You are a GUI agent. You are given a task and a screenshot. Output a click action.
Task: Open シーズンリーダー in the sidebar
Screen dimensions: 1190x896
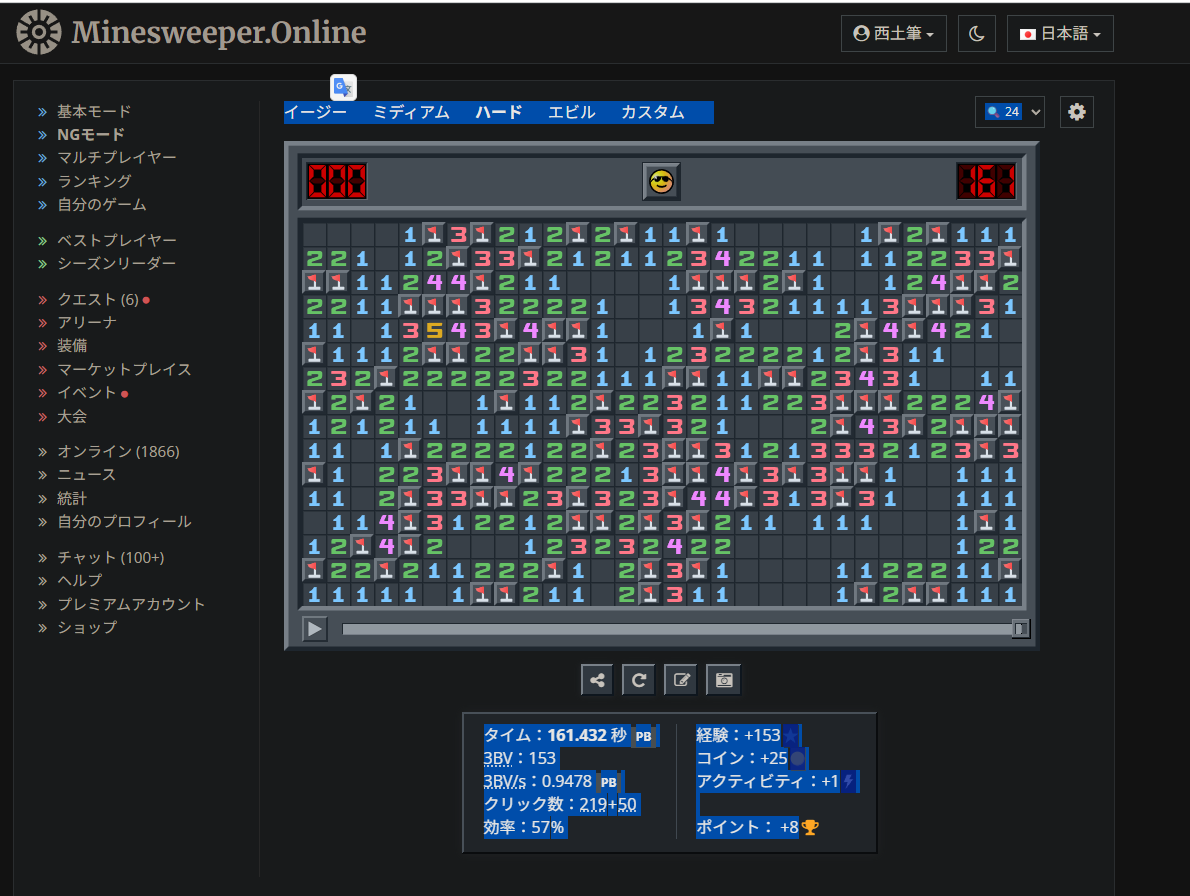(x=117, y=263)
